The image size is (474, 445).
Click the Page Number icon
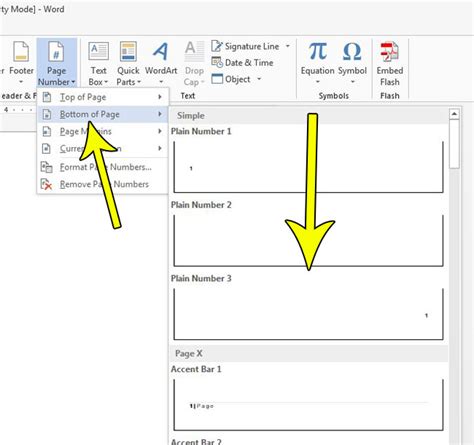[x=56, y=52]
